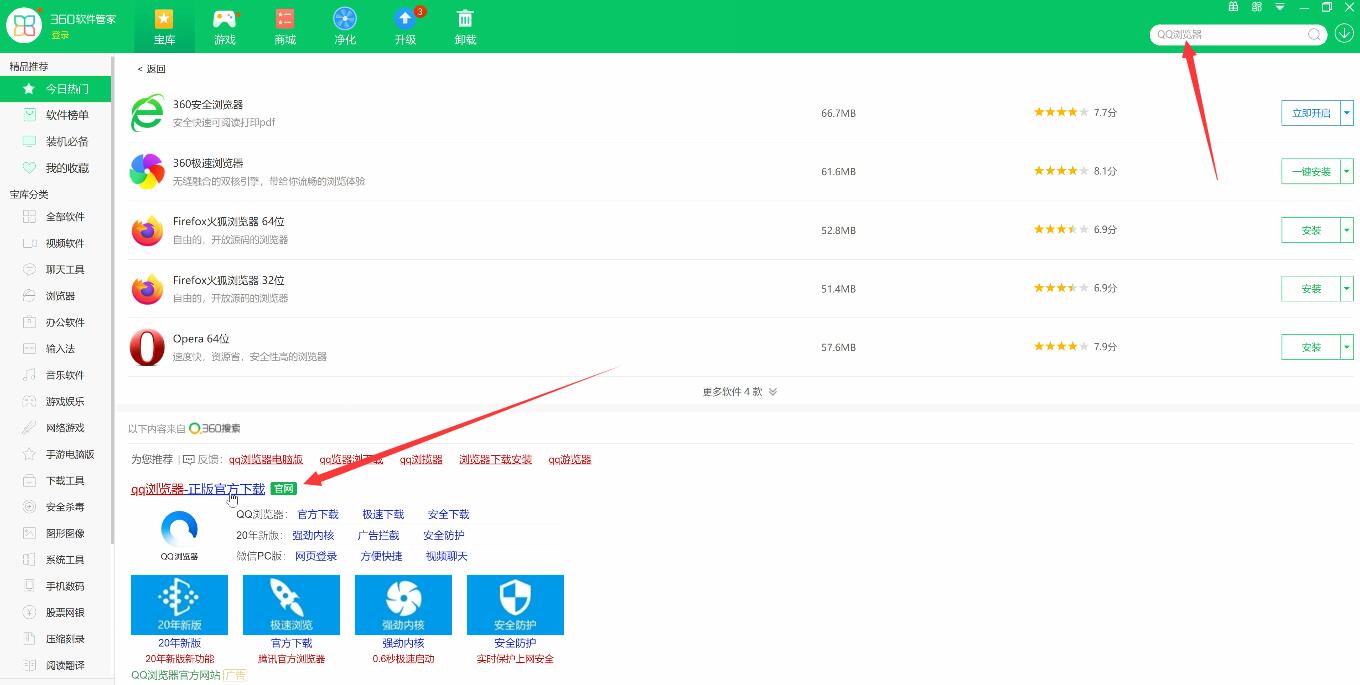Expand install options for Opera 64位
This screenshot has width=1360, height=685.
[x=1347, y=347]
